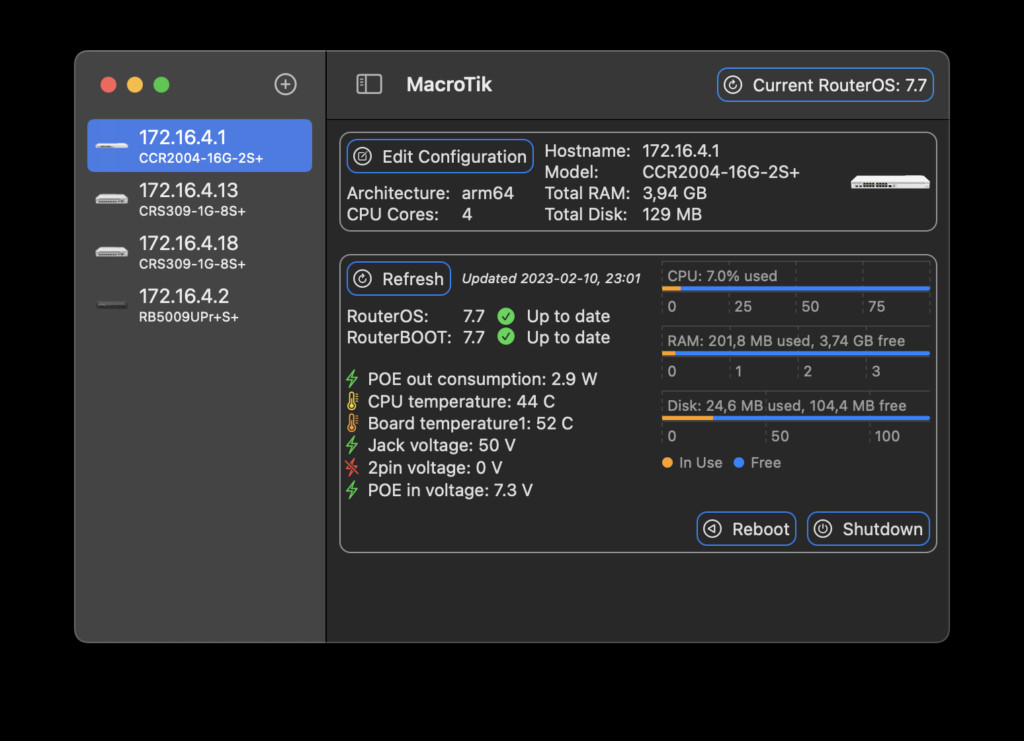Click the Board temperature1 thermometer icon
1024x741 pixels.
352,423
